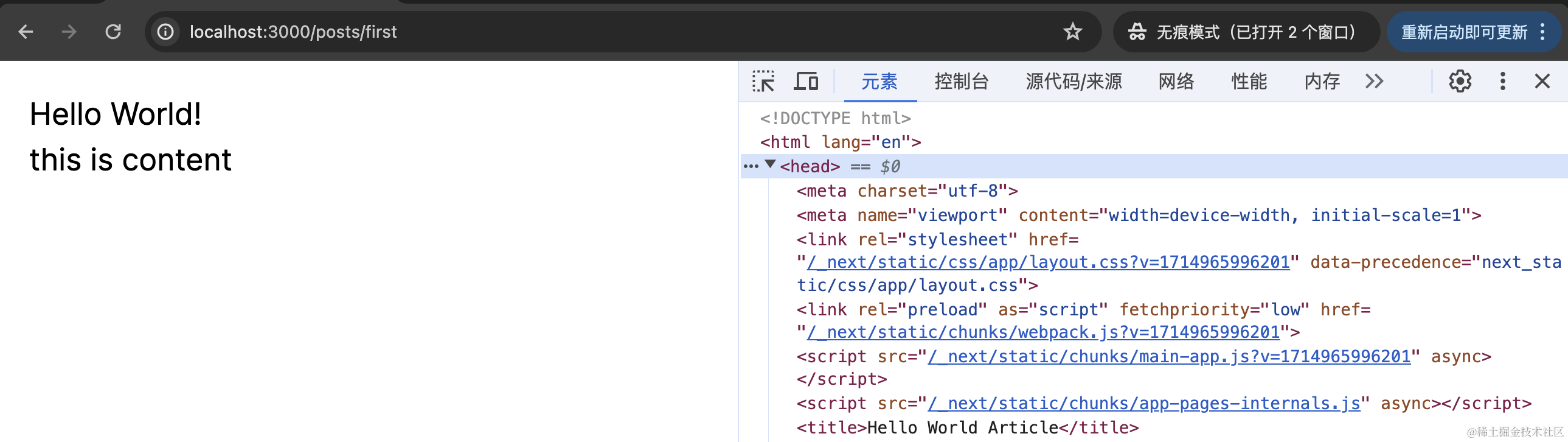This screenshot has width=1568, height=442.
Task: View site information icon in address bar
Action: tap(165, 32)
